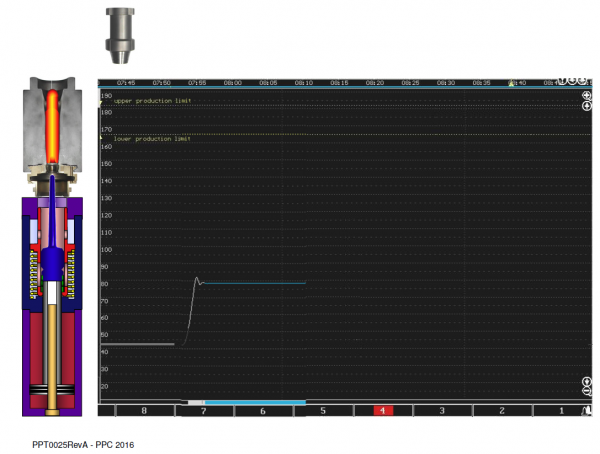Click the 07:55 time label
600x454 pixels.
coord(197,83)
